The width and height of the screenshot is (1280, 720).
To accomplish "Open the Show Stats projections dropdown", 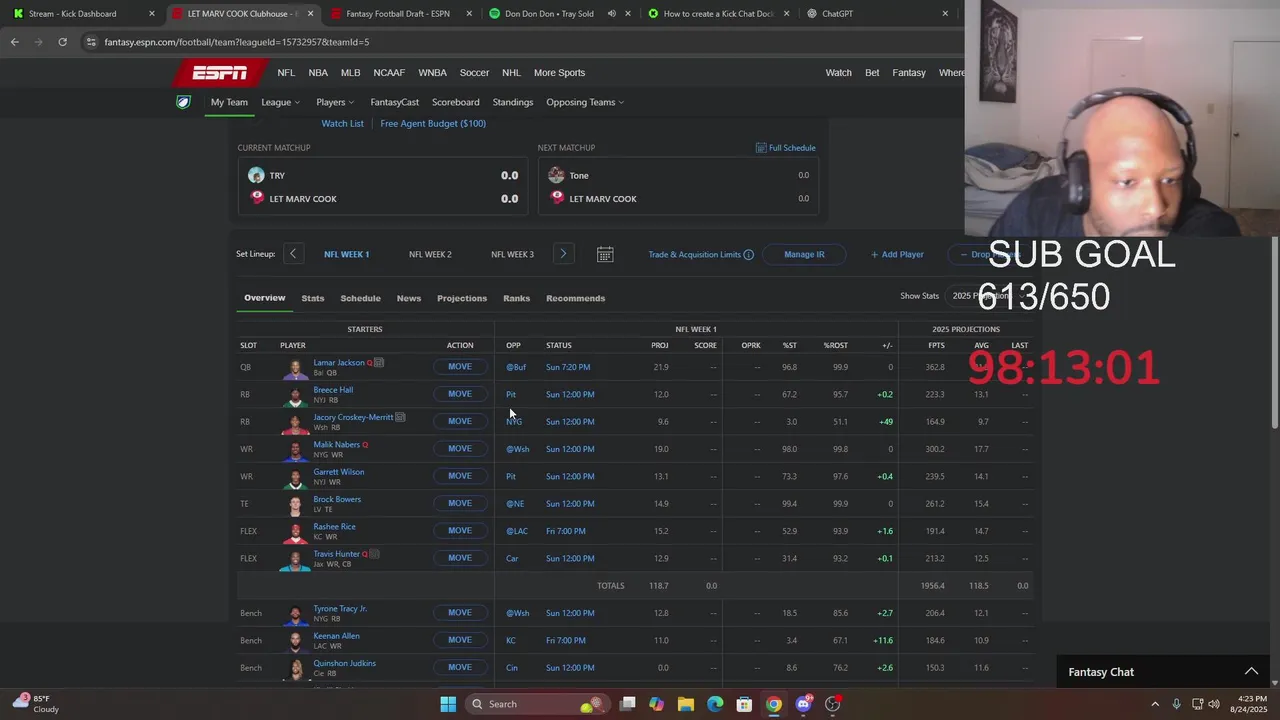I will 985,296.
